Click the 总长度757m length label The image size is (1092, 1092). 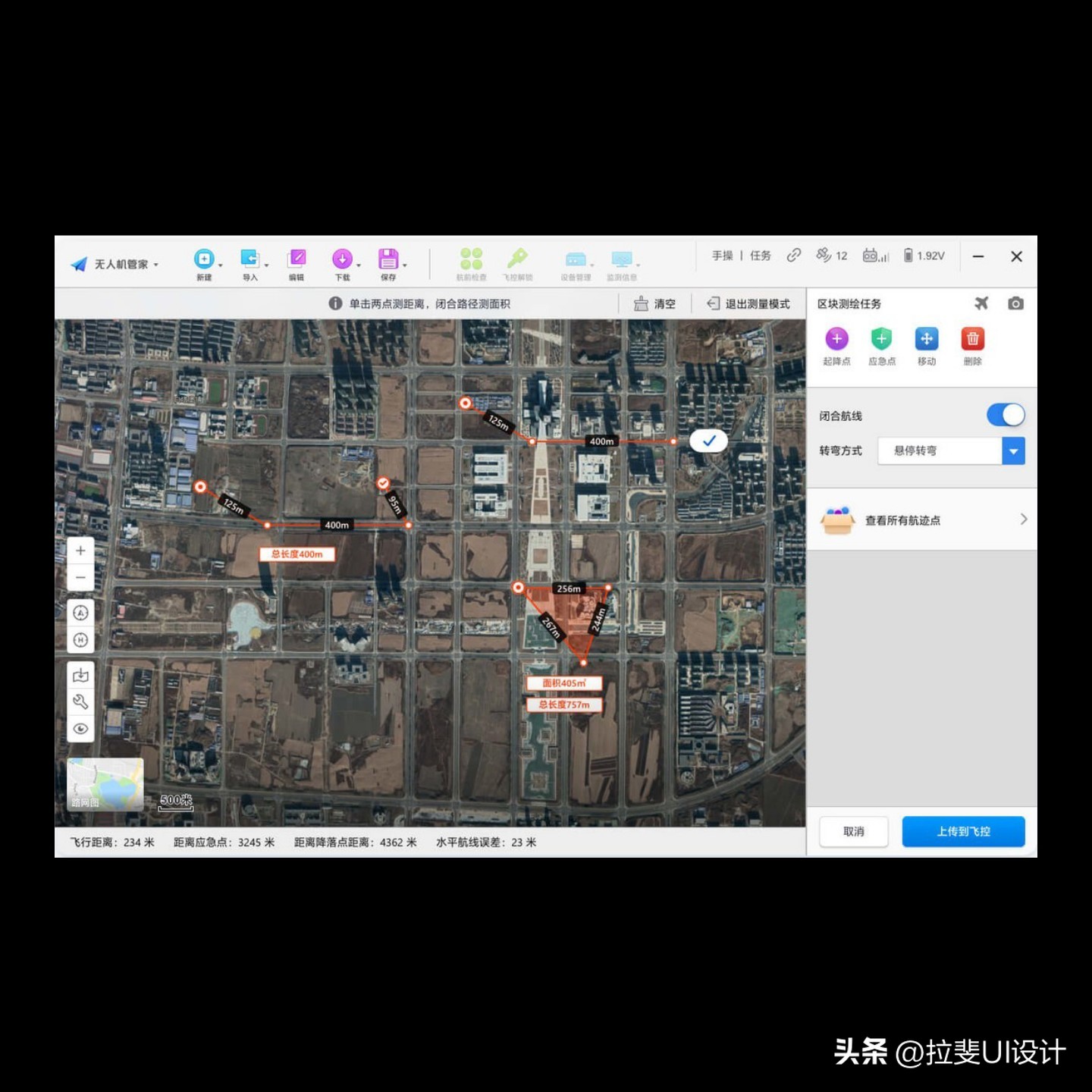pos(564,704)
